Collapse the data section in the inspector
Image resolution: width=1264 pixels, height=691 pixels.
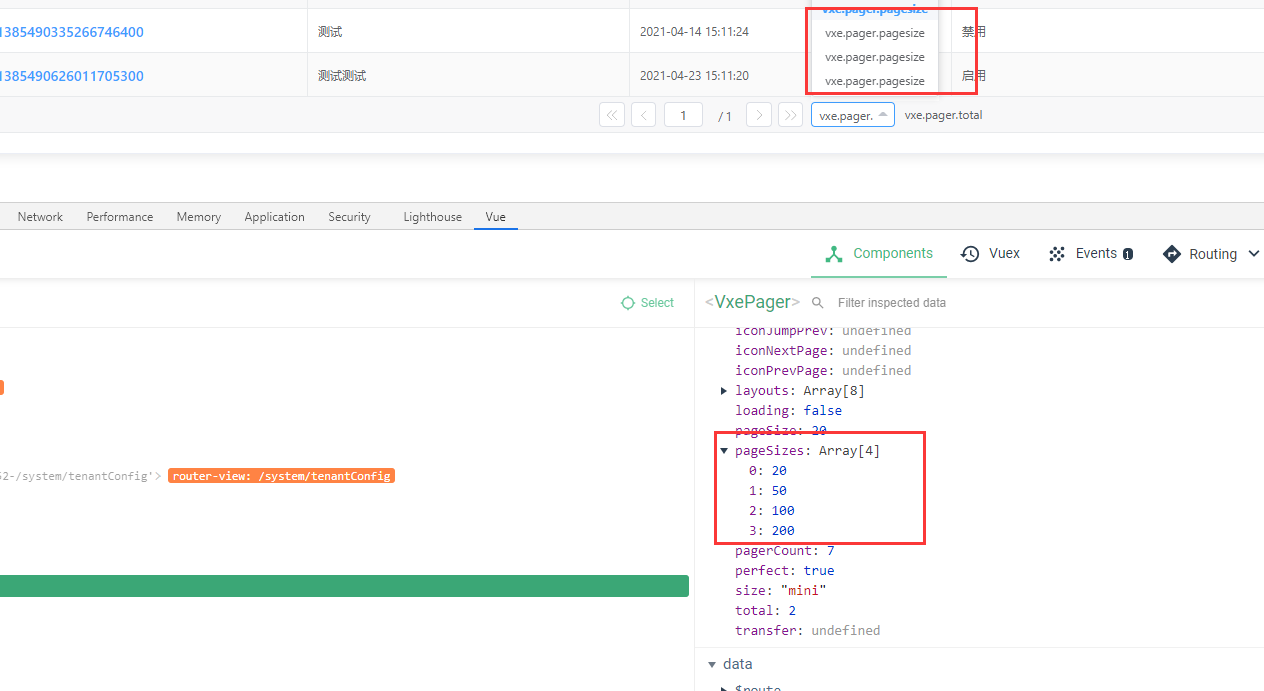(714, 664)
